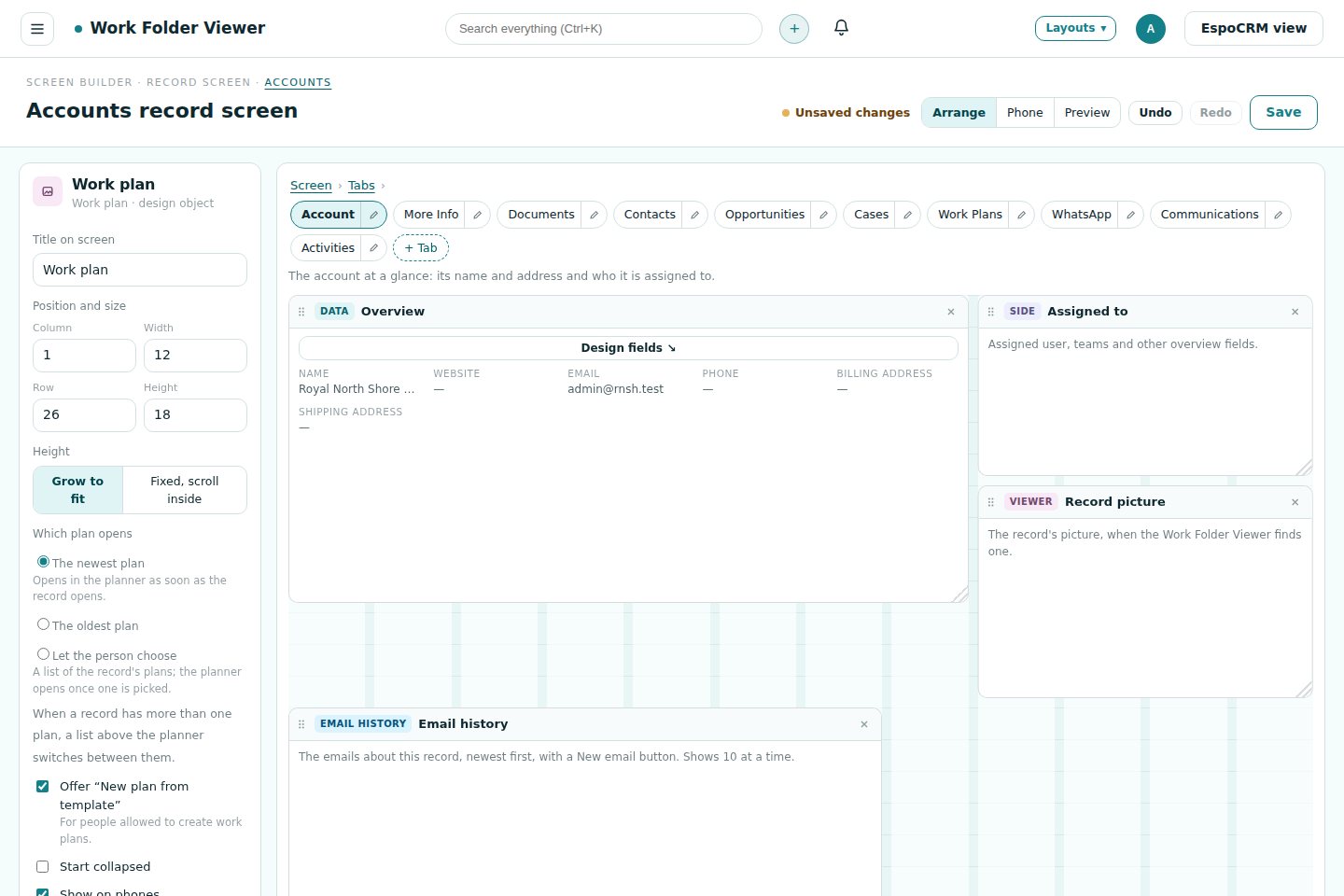
Task: Open the EspoCRM view
Action: pyautogui.click(x=1253, y=28)
